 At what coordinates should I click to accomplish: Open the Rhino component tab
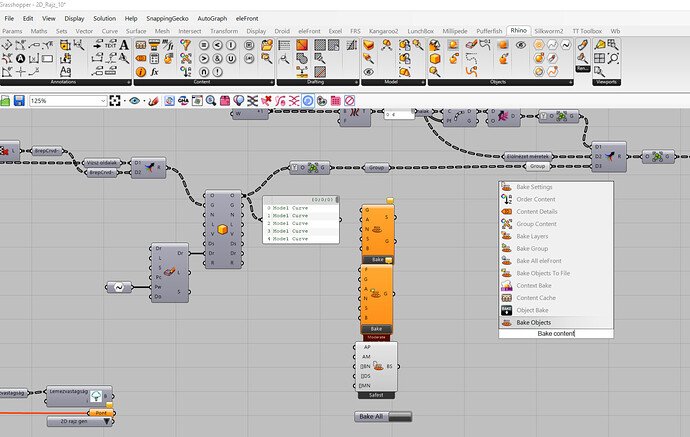(518, 32)
